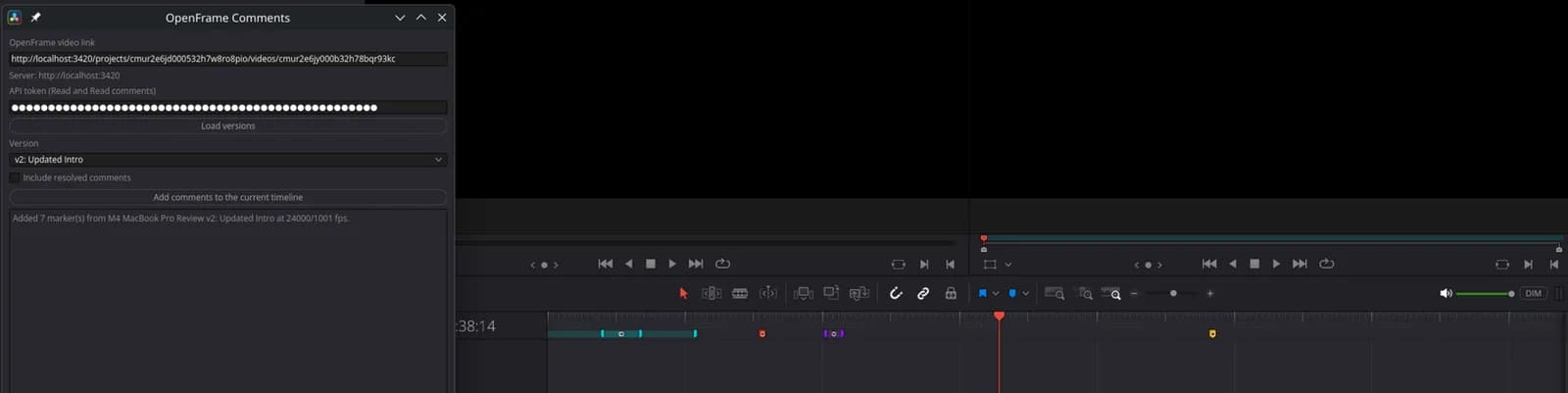Click the Replace Clip icon
Image resolution: width=1568 pixels, height=393 pixels.
point(859,293)
